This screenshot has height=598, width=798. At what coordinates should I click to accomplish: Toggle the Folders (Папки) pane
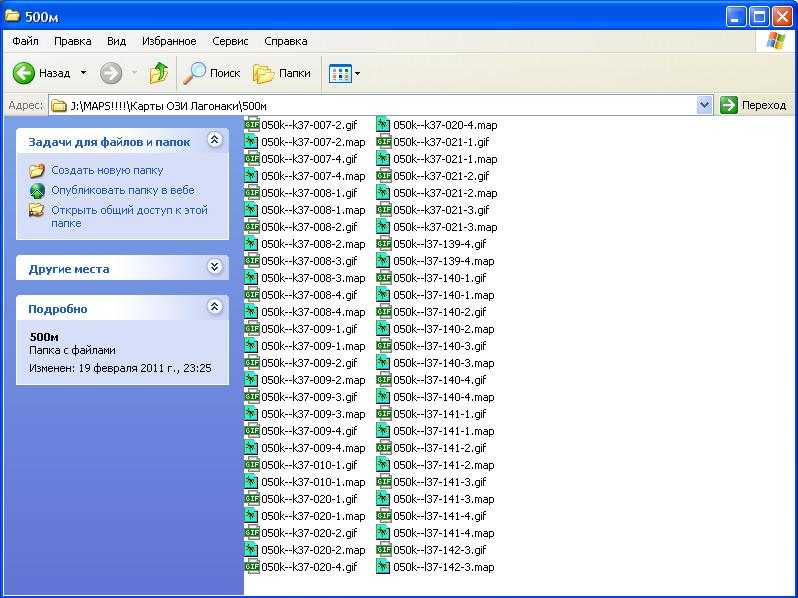(264, 73)
